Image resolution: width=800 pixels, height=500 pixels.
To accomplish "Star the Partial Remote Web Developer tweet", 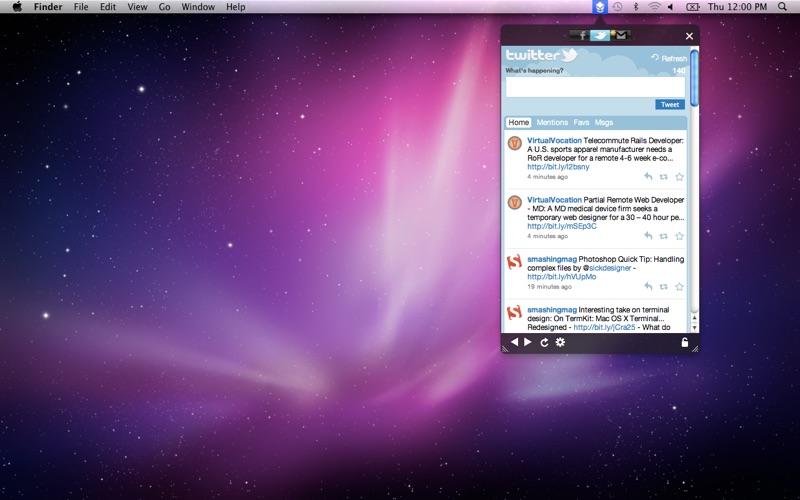I will click(x=679, y=236).
